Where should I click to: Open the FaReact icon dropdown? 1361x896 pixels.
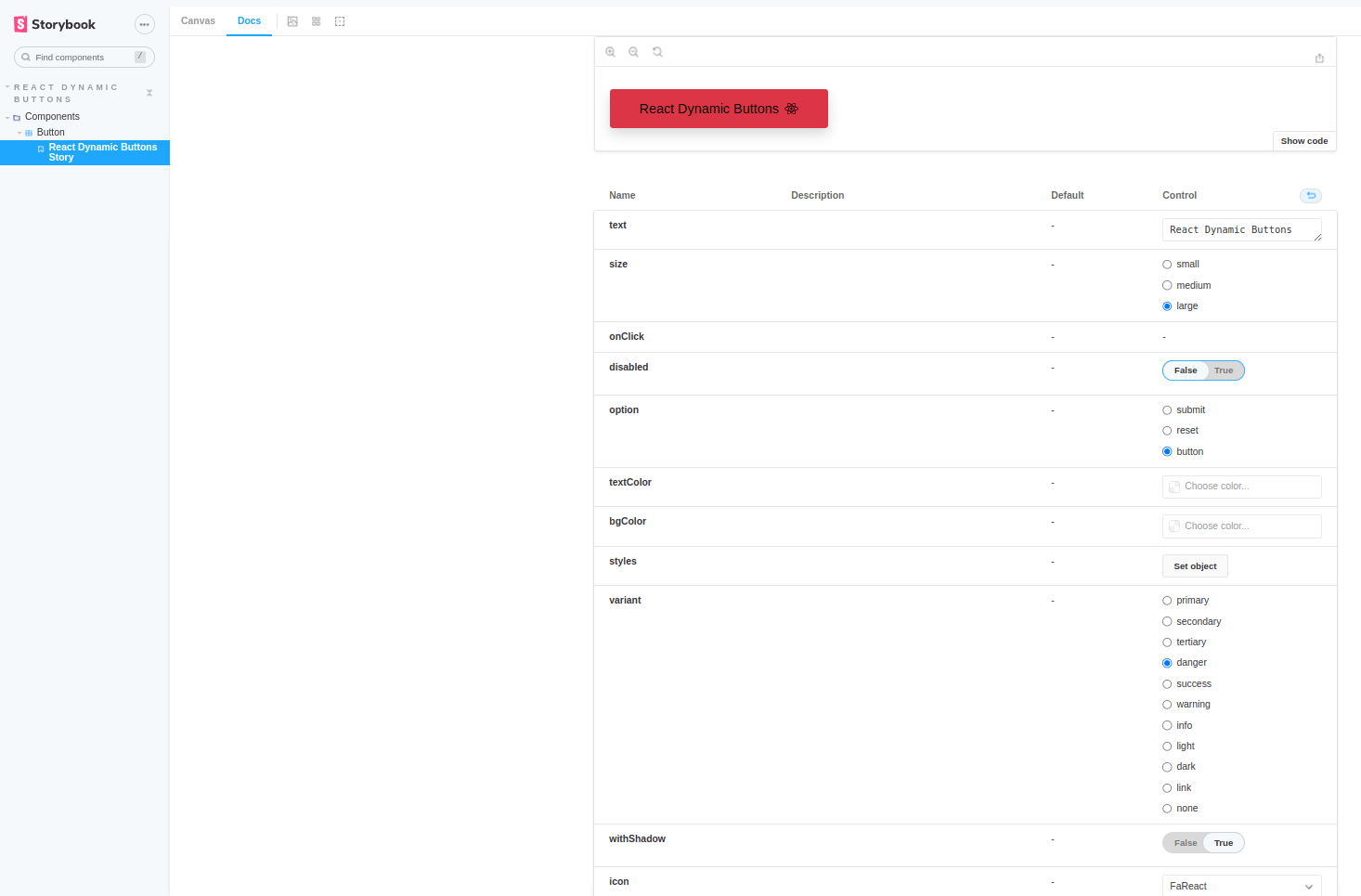pos(1241,886)
